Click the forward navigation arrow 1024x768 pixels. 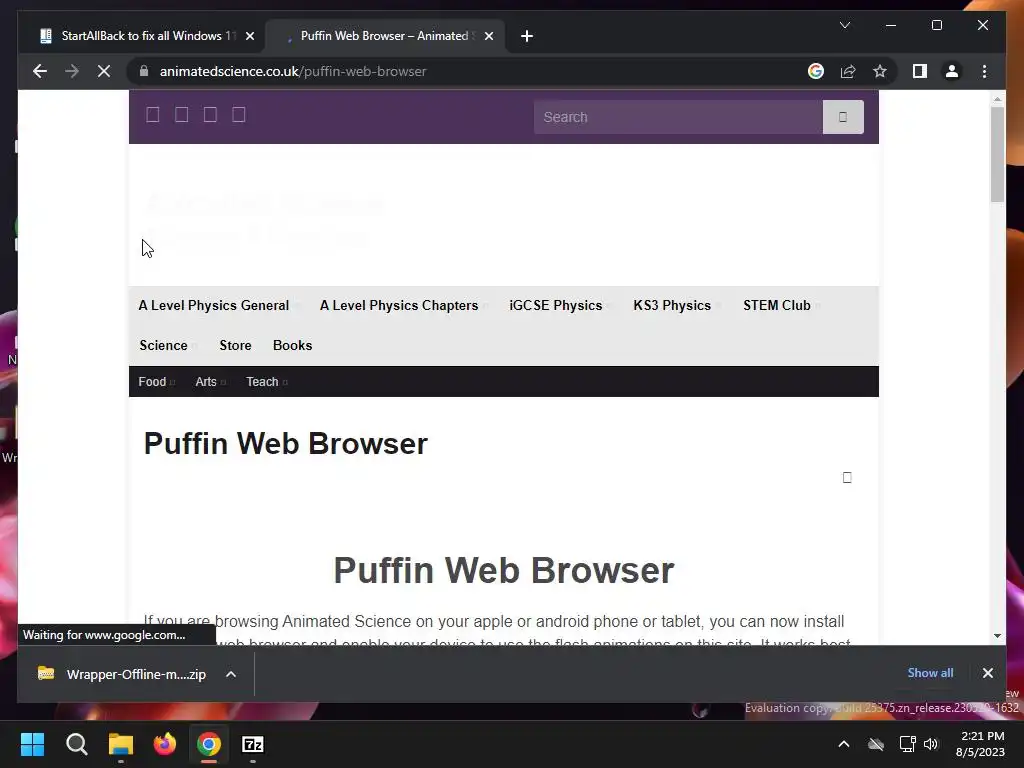tap(72, 71)
